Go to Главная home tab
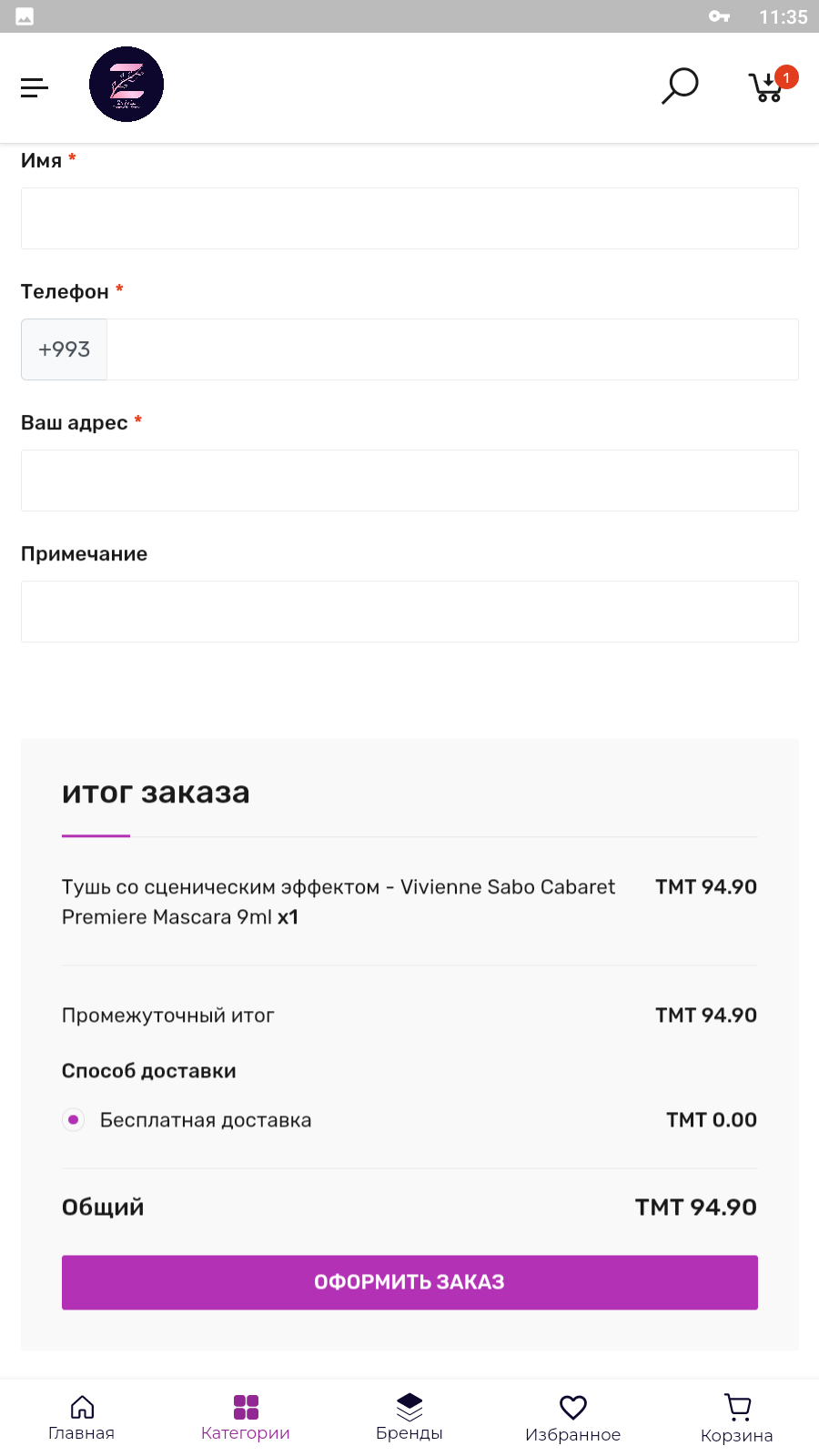819x1456 pixels. pyautogui.click(x=82, y=1418)
